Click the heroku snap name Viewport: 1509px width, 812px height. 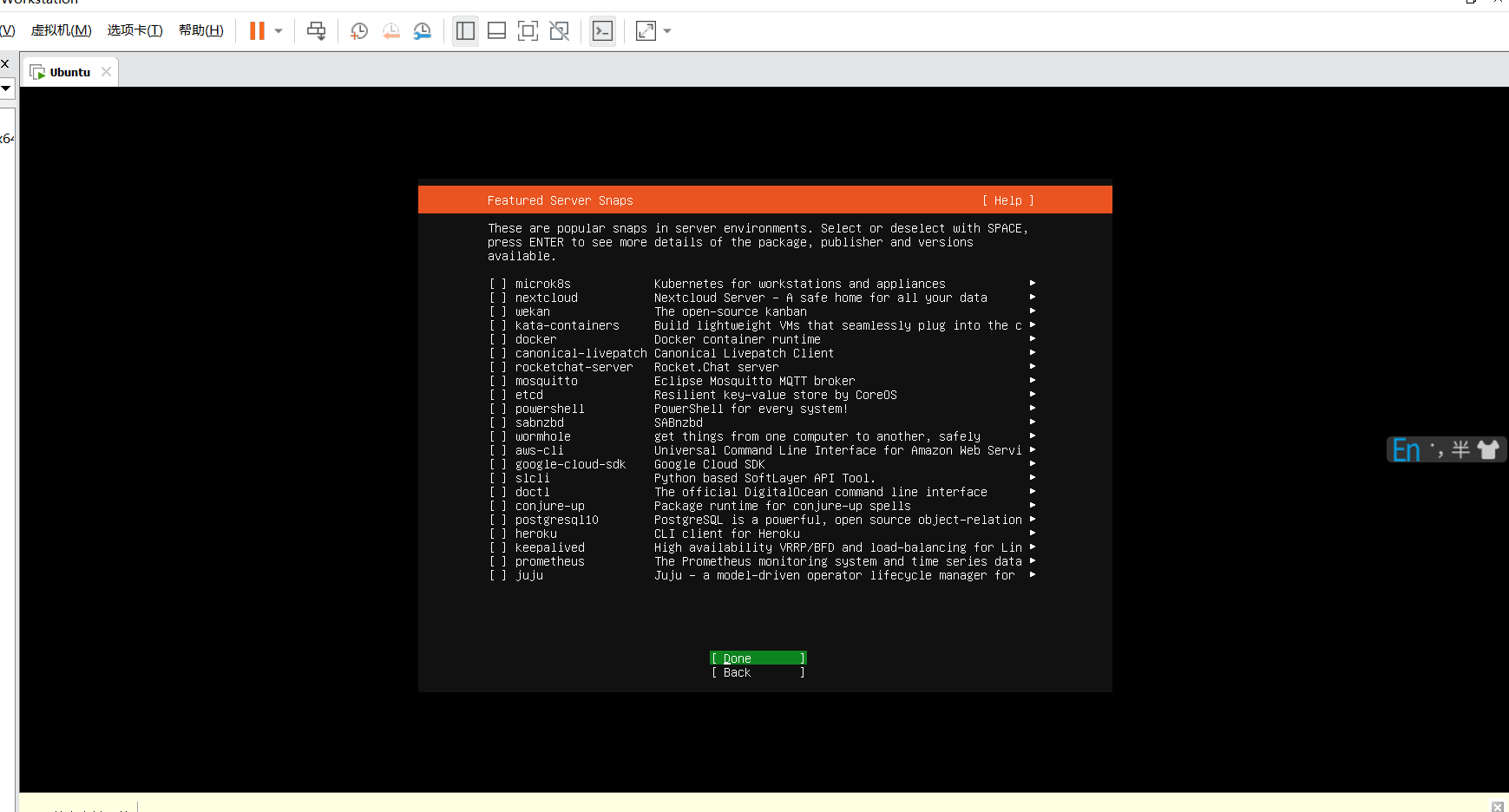(x=535, y=534)
